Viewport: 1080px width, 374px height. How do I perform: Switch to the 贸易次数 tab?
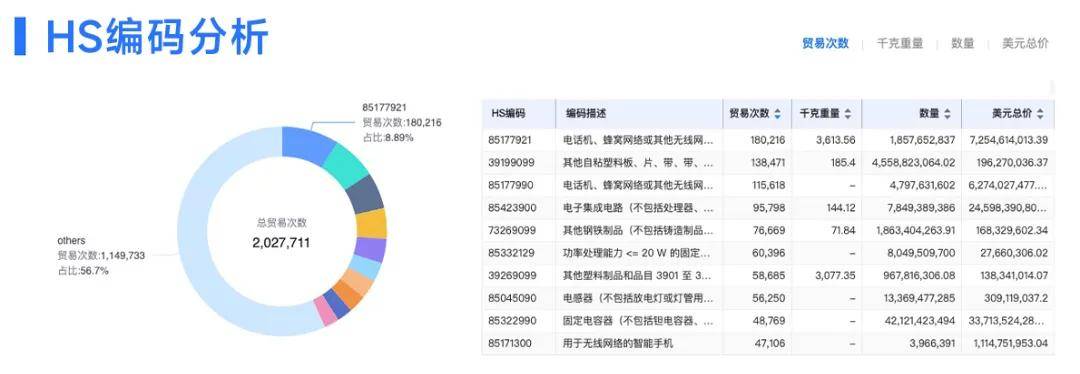pyautogui.click(x=825, y=43)
